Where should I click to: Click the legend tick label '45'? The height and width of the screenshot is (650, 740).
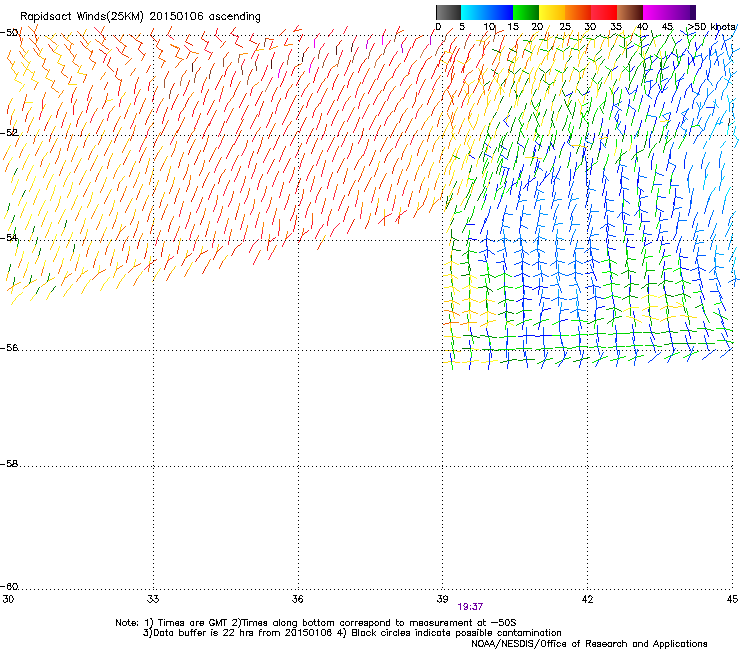pos(667,27)
